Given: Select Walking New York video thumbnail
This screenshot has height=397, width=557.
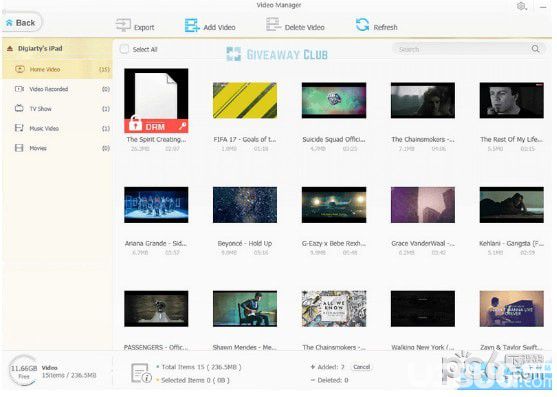Looking at the screenshot, I should (x=423, y=309).
